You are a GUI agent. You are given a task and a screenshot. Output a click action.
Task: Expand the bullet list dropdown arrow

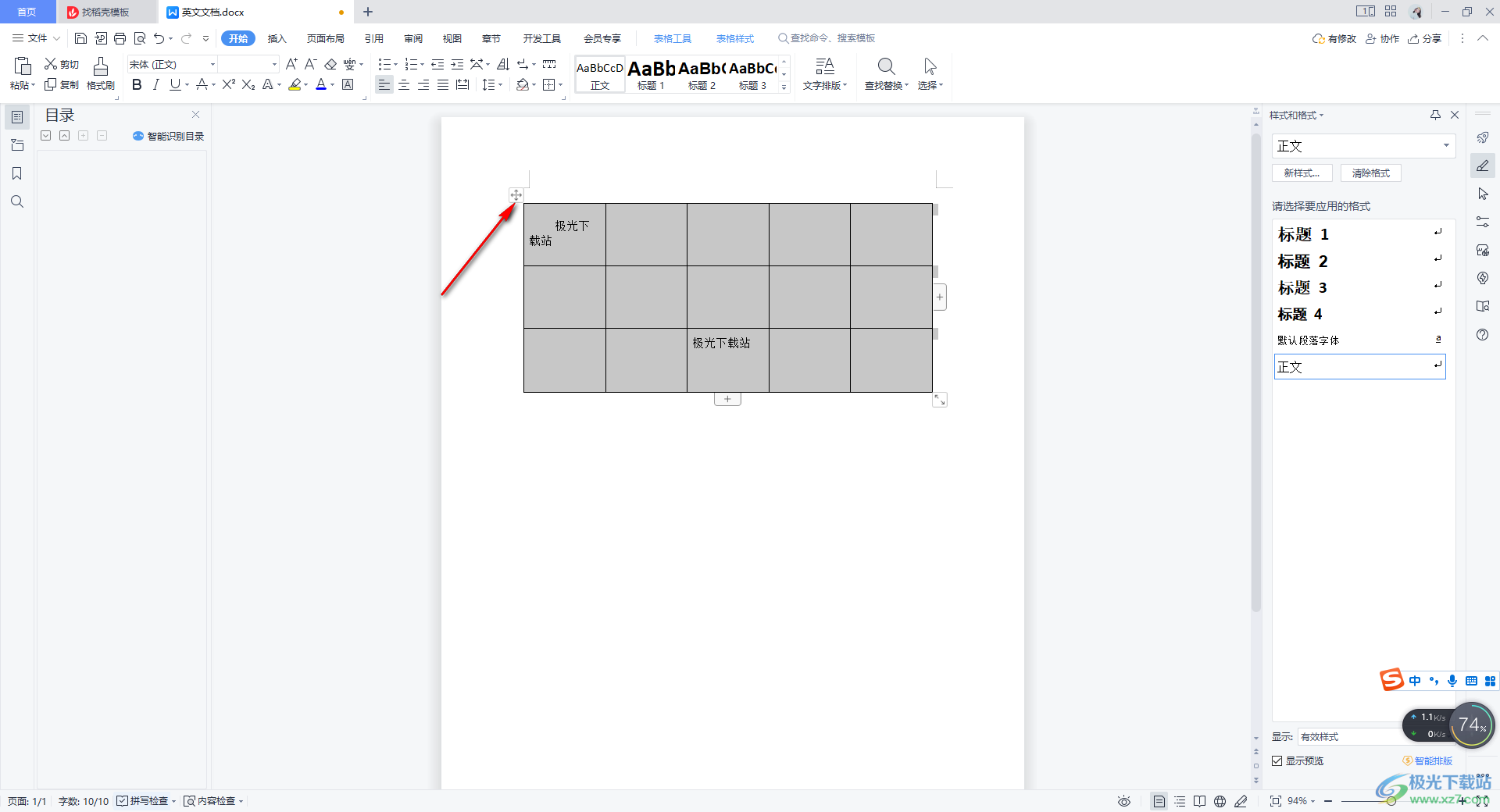pyautogui.click(x=396, y=64)
